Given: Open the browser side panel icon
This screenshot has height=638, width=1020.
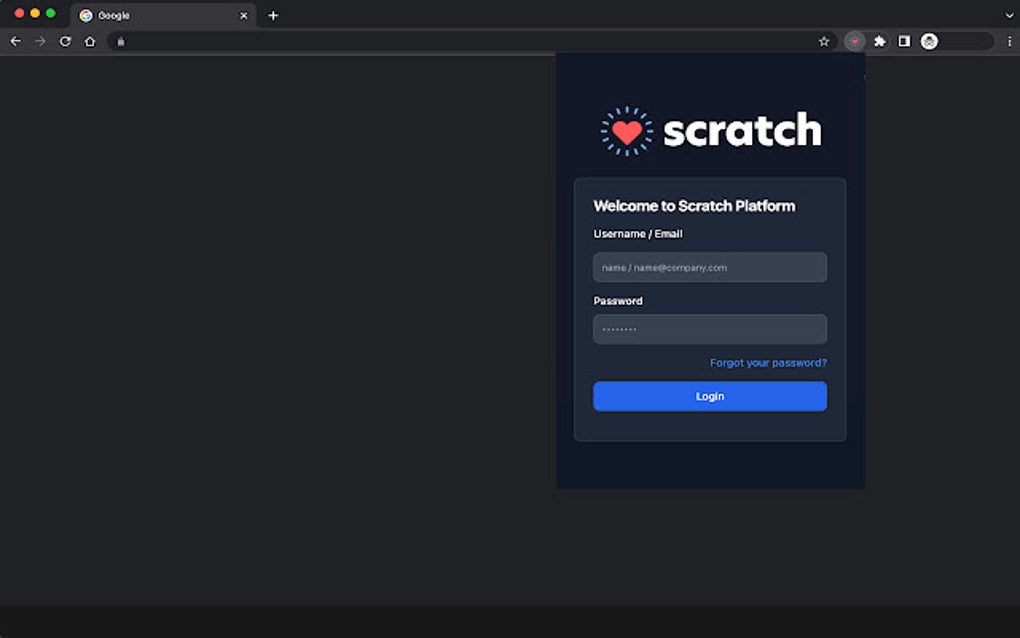Looking at the screenshot, I should [x=903, y=41].
